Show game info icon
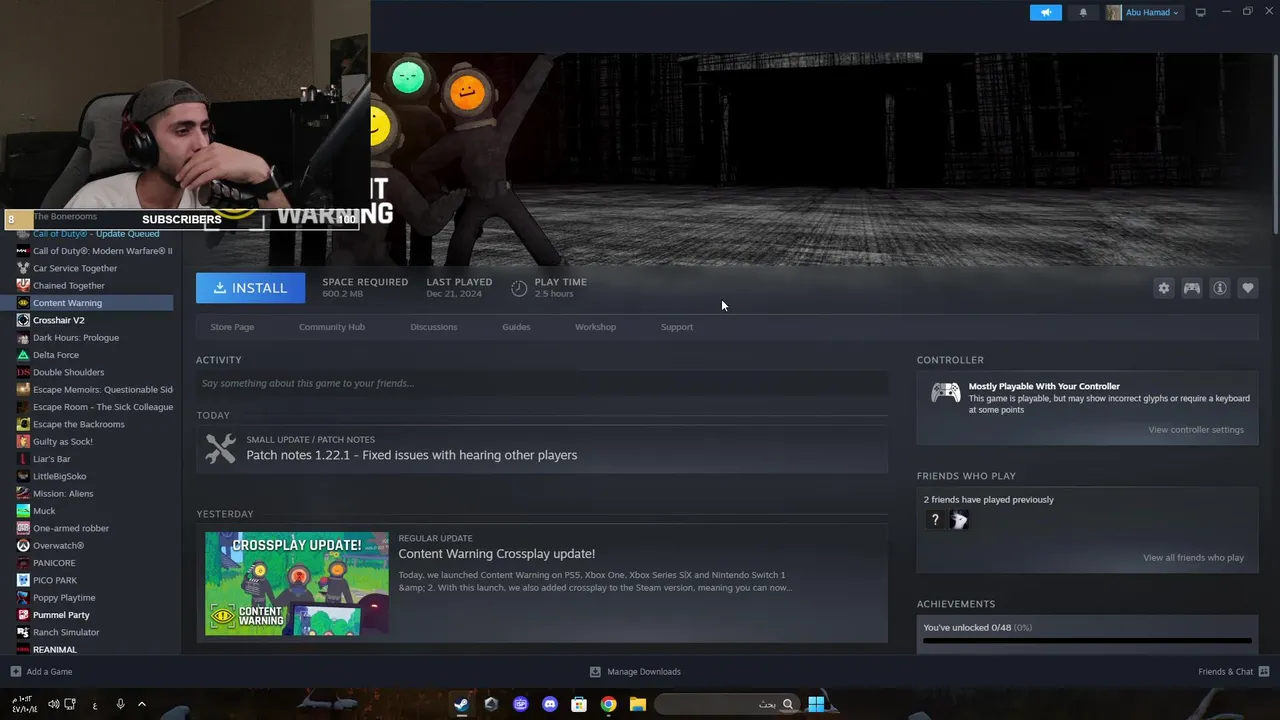The width and height of the screenshot is (1280, 720). [1220, 288]
